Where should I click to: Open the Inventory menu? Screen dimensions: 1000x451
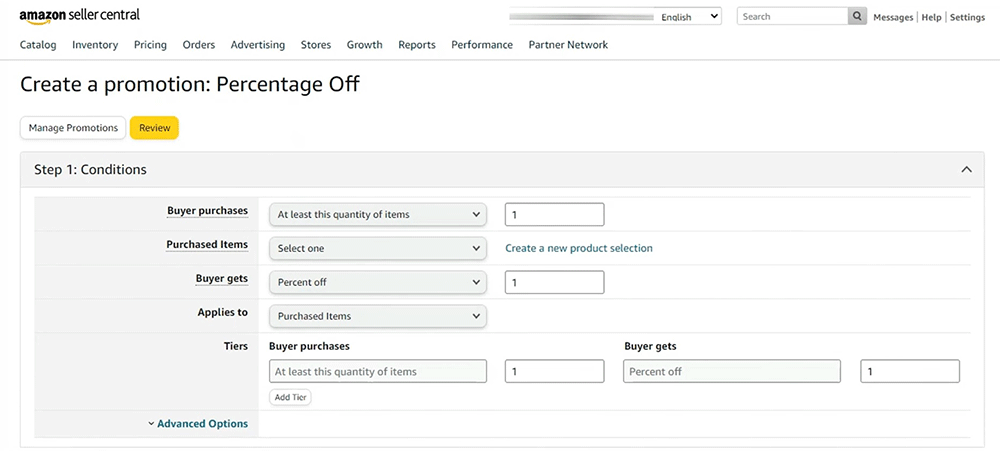pyautogui.click(x=95, y=45)
